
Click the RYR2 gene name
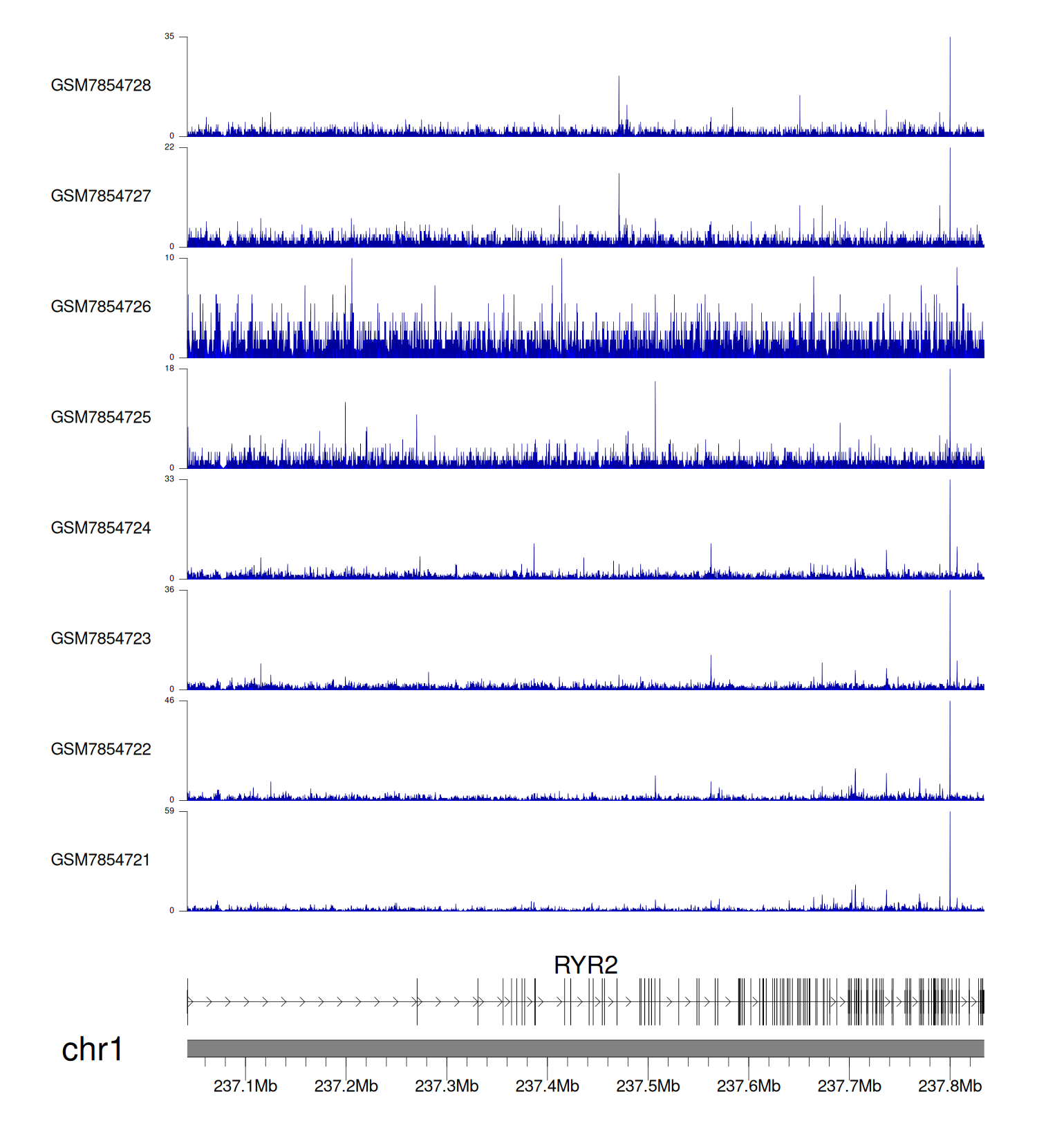tap(586, 965)
